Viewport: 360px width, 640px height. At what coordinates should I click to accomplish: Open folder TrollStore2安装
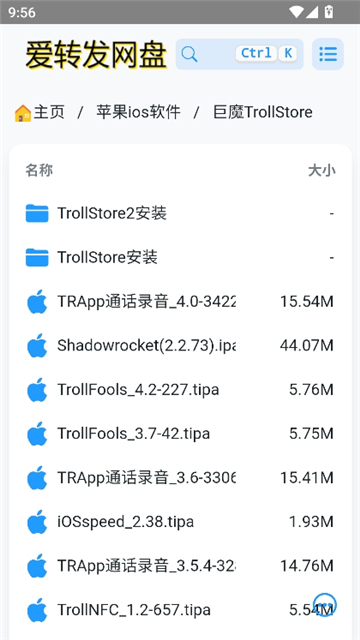click(x=112, y=213)
